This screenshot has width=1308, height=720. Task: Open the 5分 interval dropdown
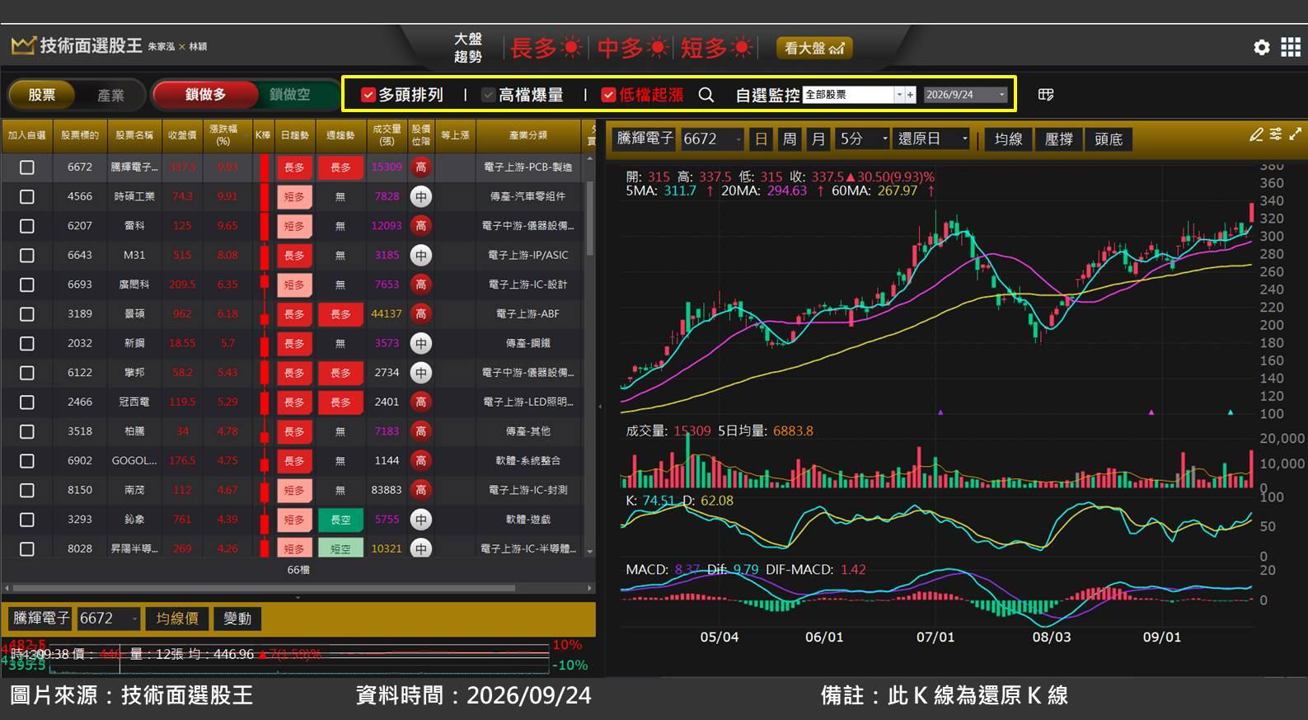(x=863, y=139)
